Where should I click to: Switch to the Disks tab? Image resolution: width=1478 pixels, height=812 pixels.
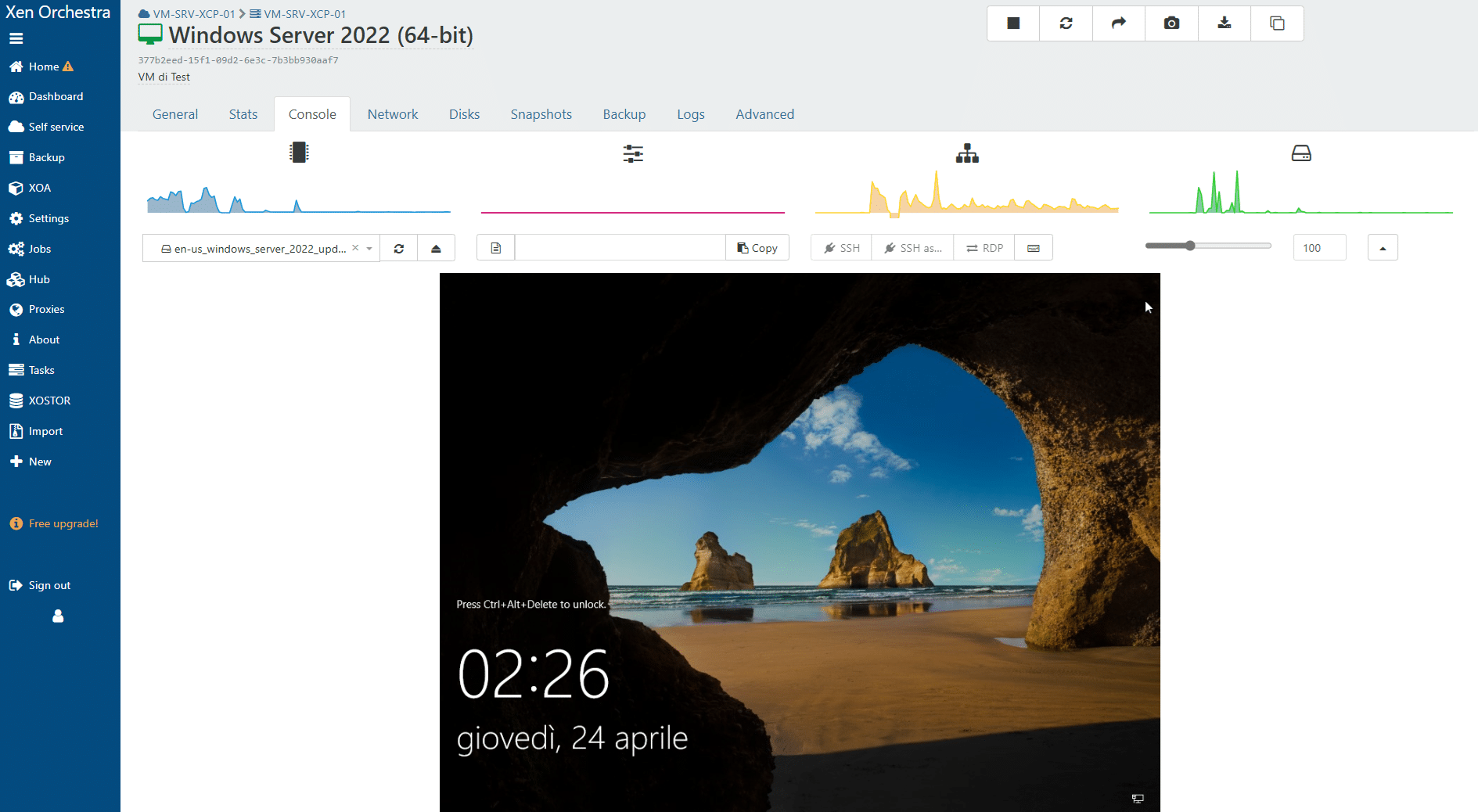pyautogui.click(x=464, y=114)
